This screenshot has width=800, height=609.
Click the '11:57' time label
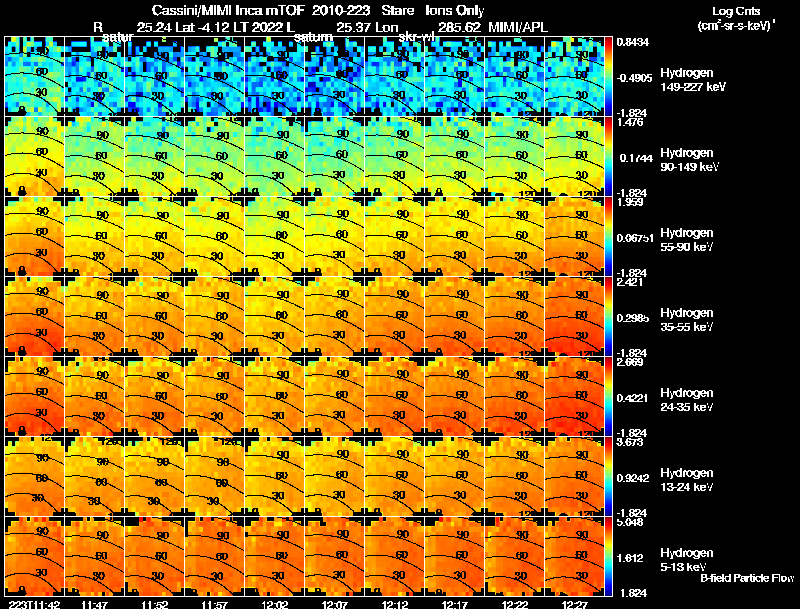(215, 604)
